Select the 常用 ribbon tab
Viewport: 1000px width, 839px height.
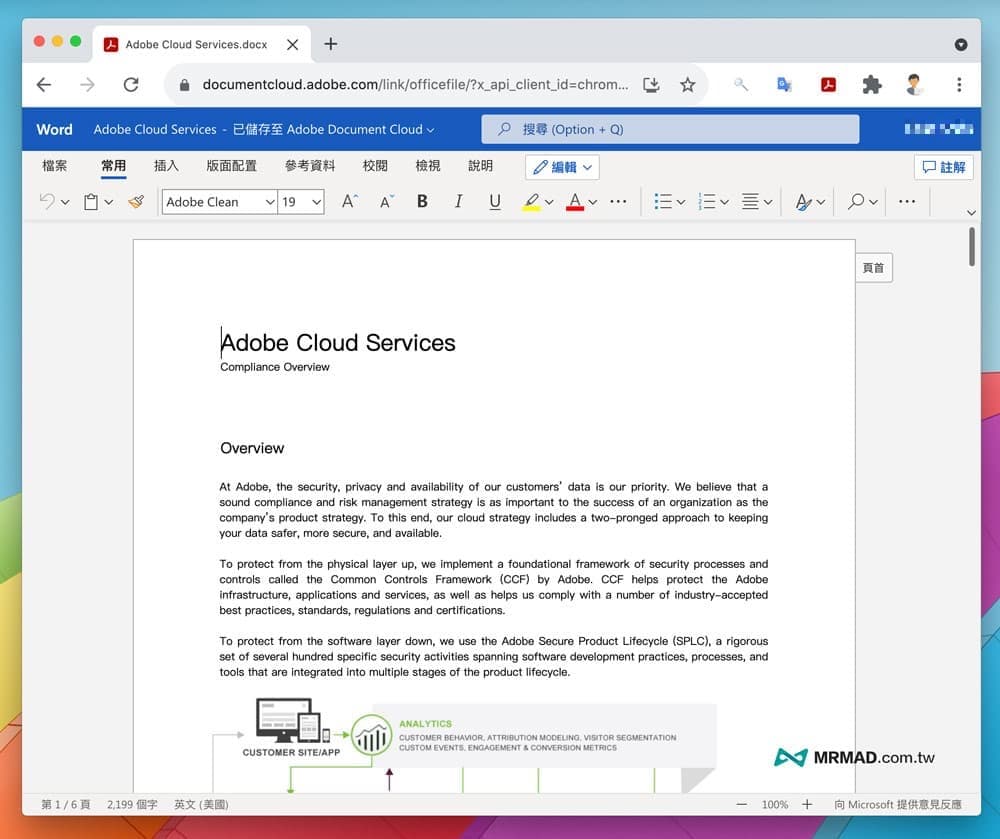pyautogui.click(x=114, y=166)
